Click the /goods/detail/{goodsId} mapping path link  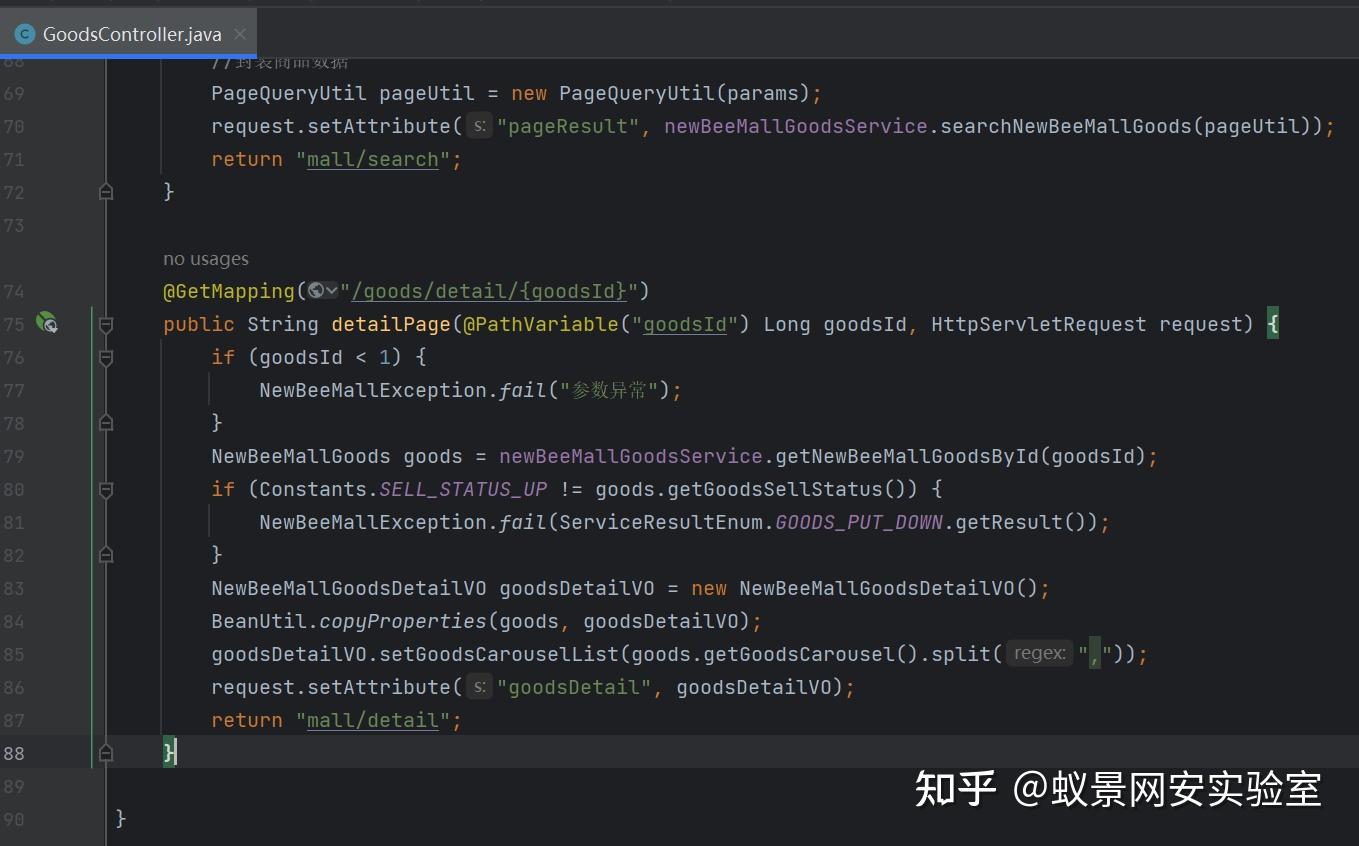[x=487, y=290]
